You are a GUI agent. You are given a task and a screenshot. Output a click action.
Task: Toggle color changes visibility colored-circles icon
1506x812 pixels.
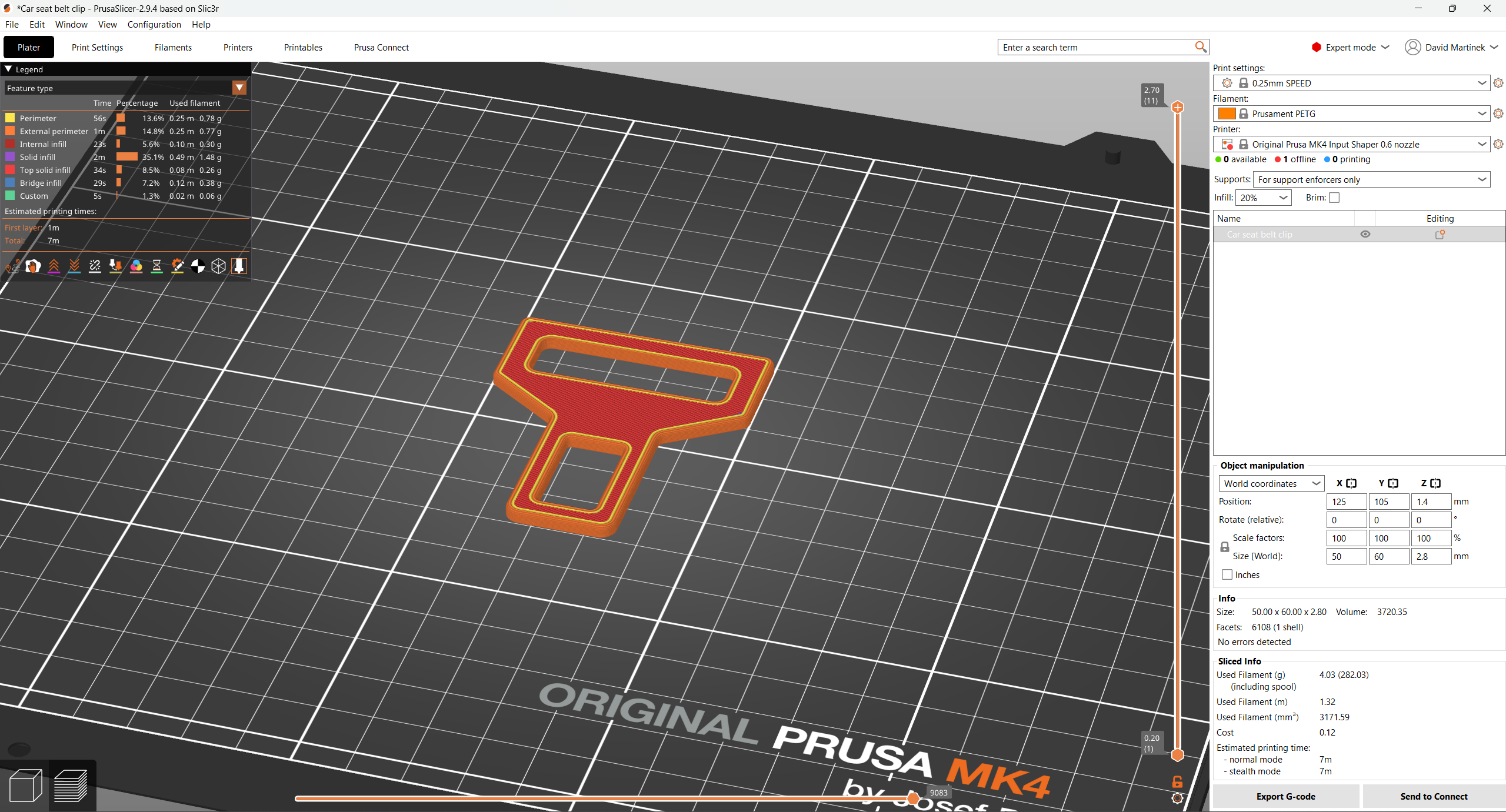[x=136, y=266]
